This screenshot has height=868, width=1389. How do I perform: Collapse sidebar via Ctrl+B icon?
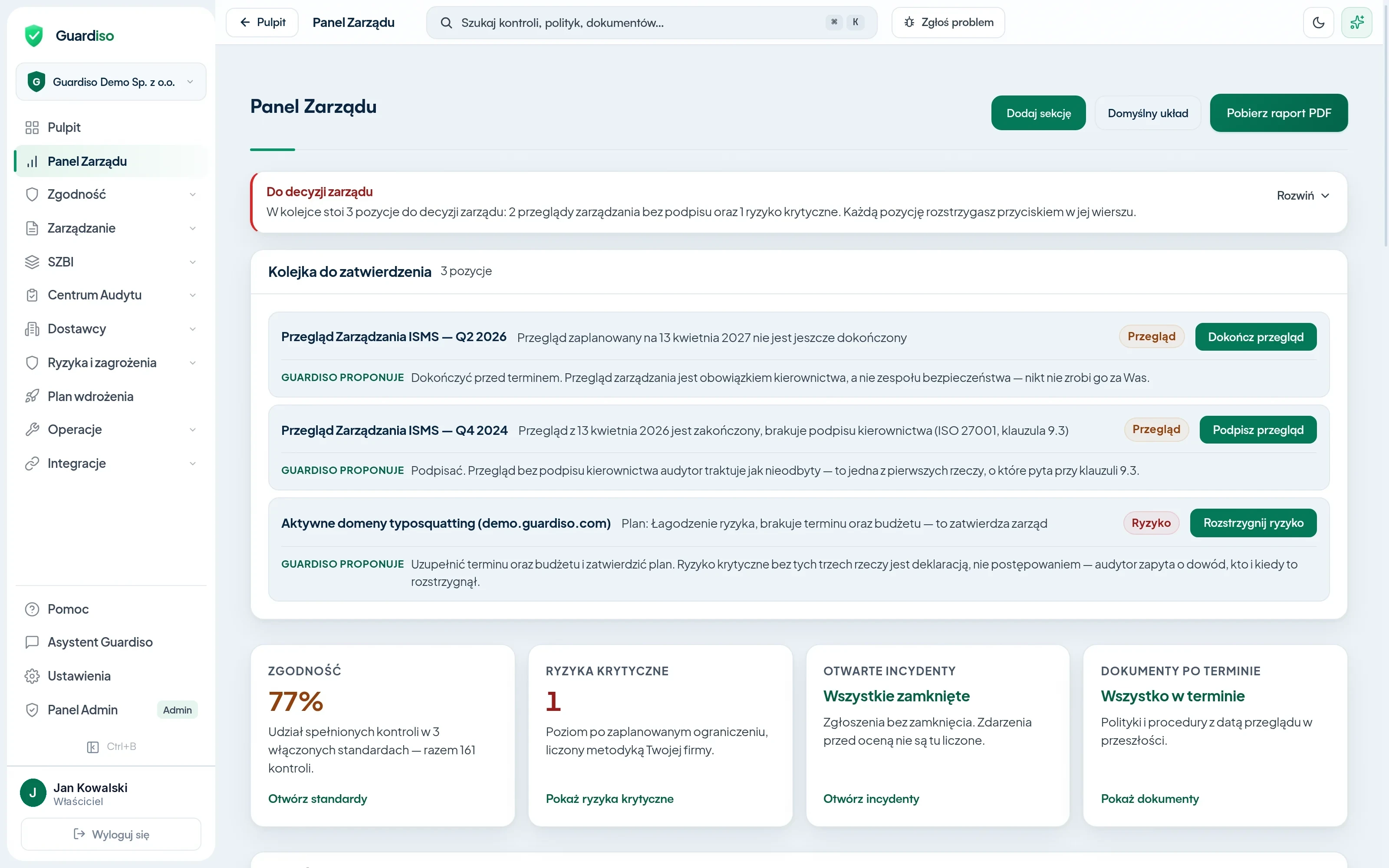(93, 747)
